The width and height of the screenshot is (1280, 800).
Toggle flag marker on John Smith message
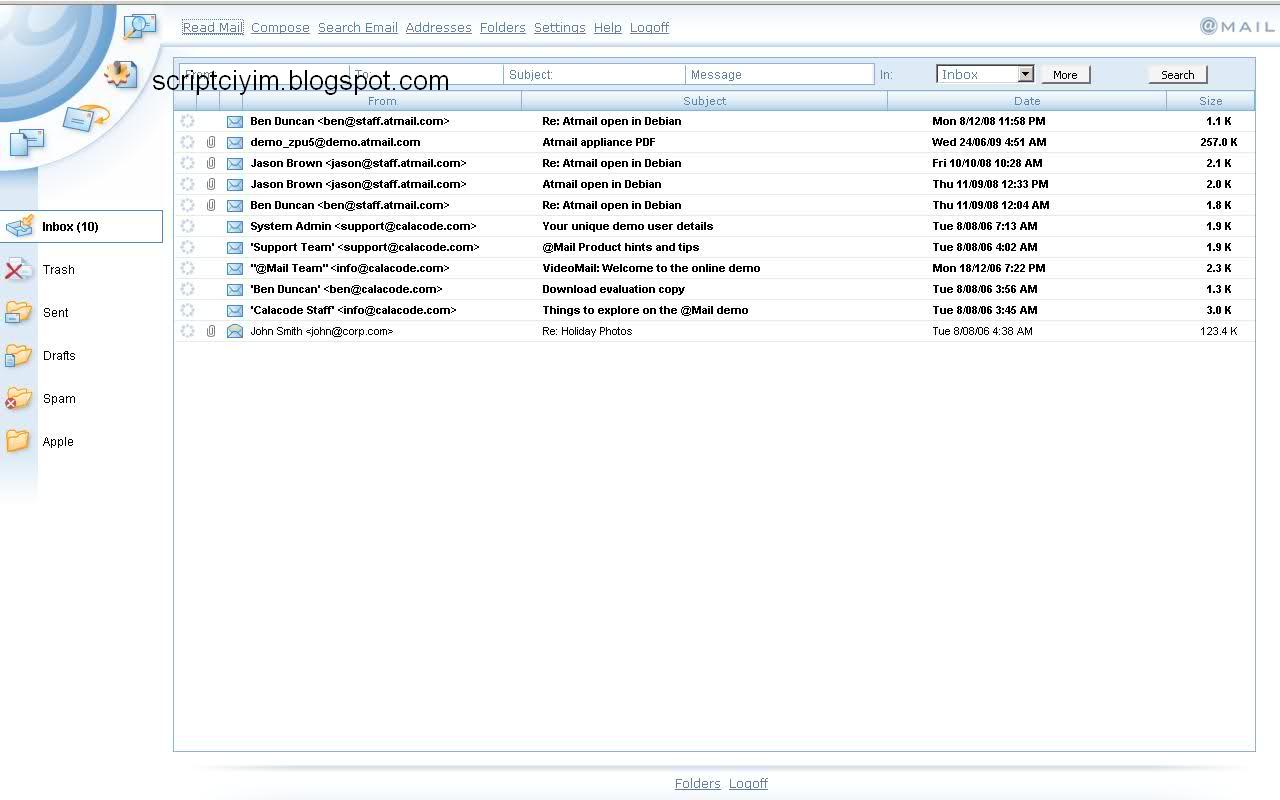pyautogui.click(x=187, y=331)
